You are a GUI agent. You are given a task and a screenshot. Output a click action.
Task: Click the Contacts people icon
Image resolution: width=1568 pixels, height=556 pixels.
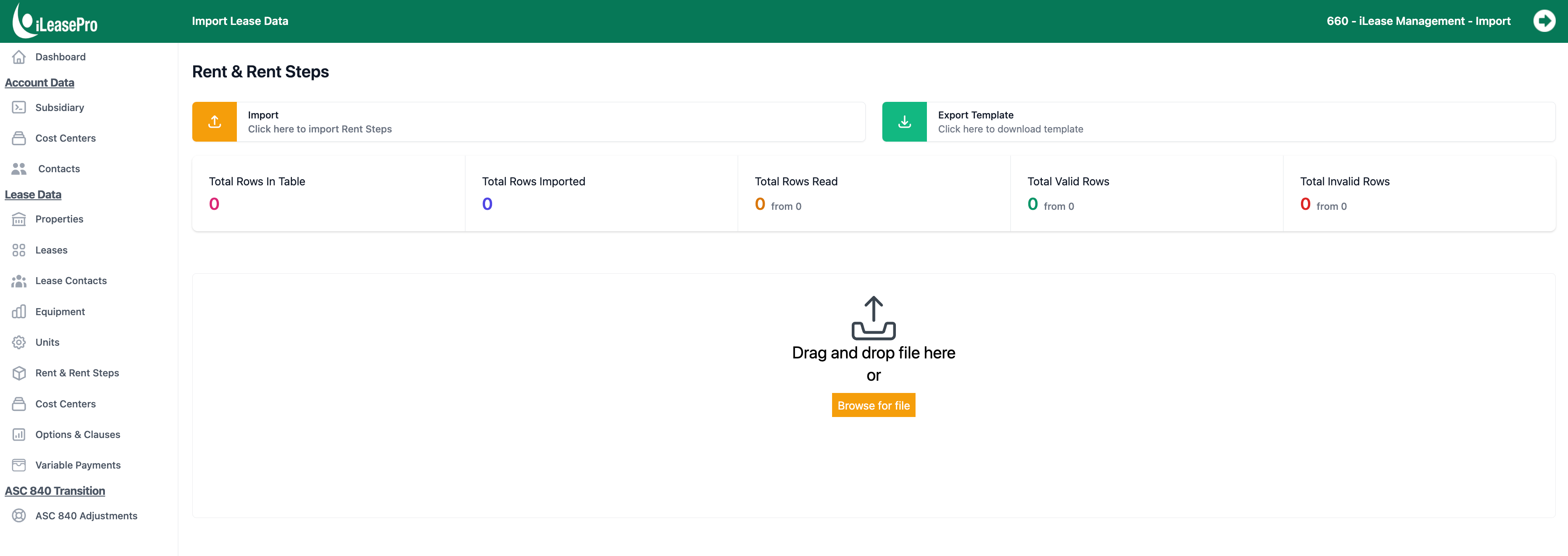[19, 169]
